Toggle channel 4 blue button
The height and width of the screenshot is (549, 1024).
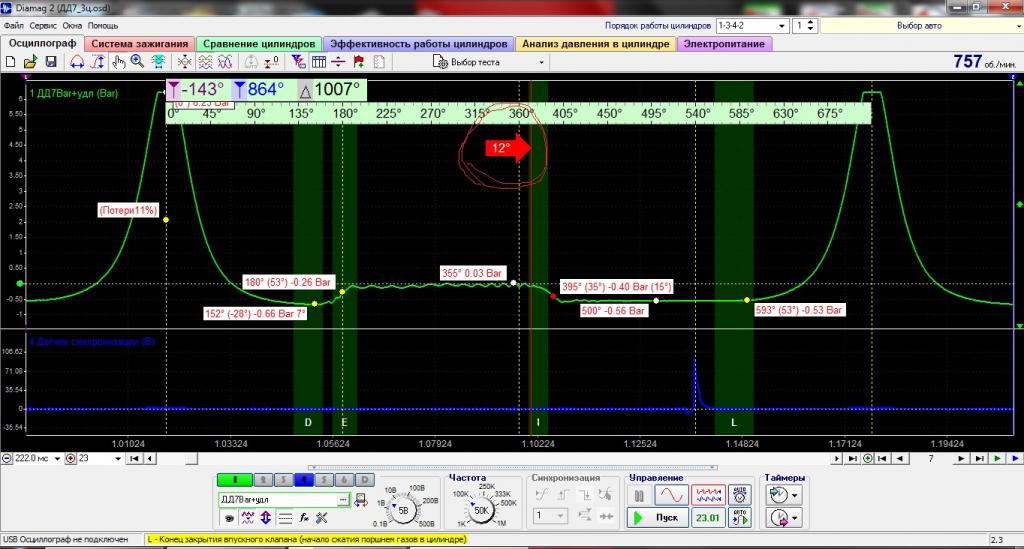coord(304,480)
